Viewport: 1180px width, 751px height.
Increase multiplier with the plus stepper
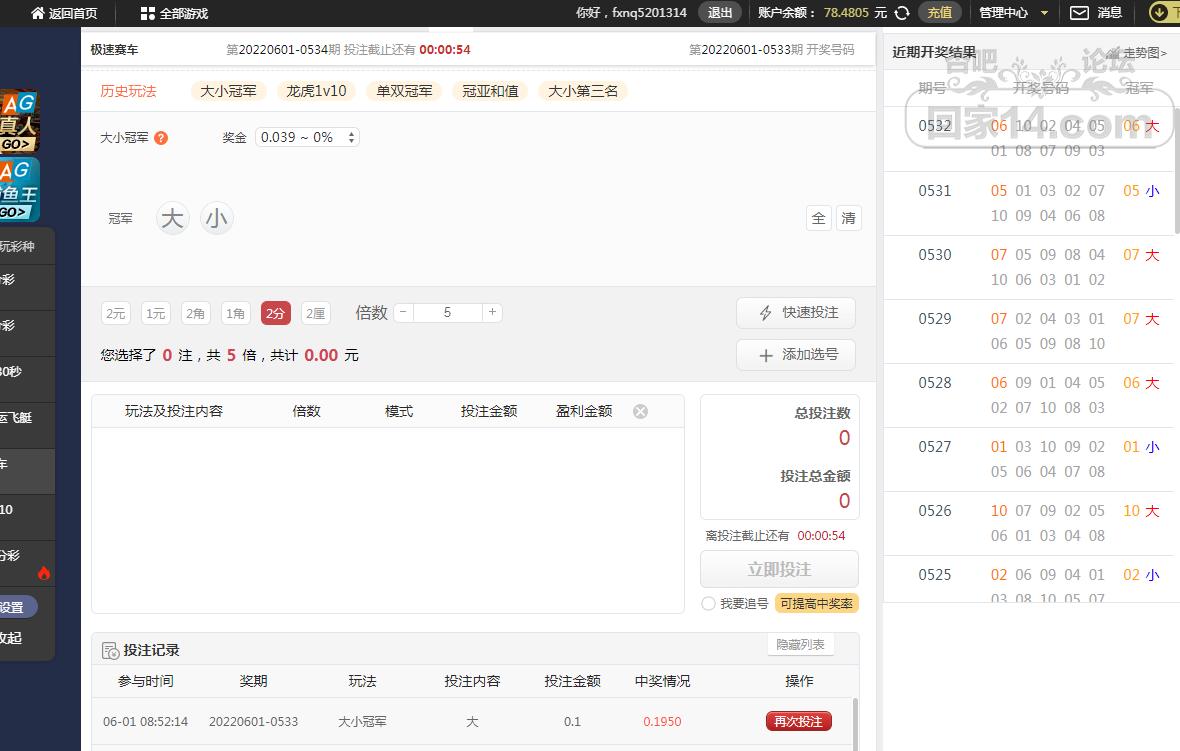(x=491, y=312)
